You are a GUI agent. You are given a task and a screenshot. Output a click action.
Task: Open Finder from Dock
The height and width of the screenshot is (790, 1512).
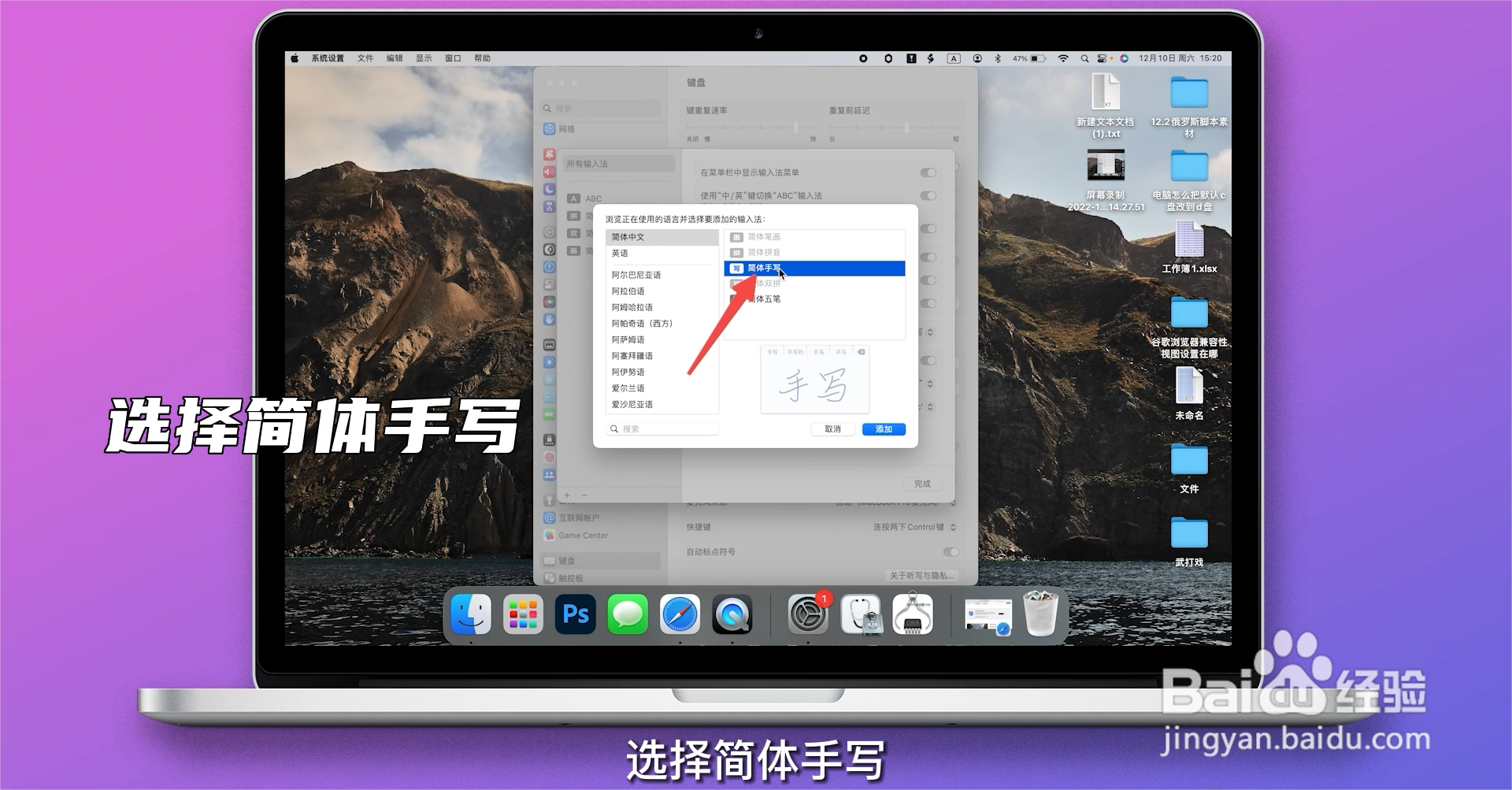471,614
